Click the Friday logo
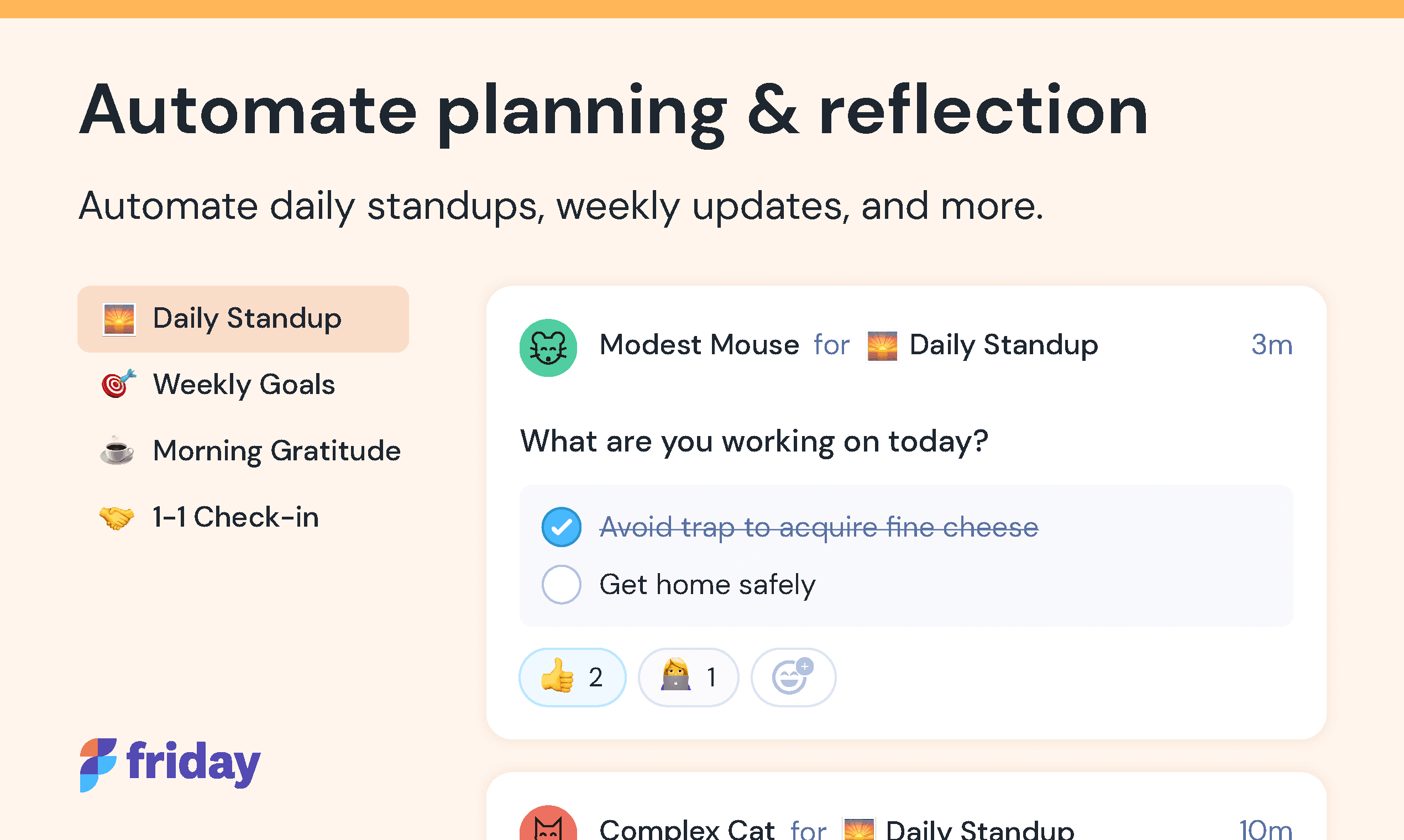This screenshot has height=840, width=1404. [170, 764]
